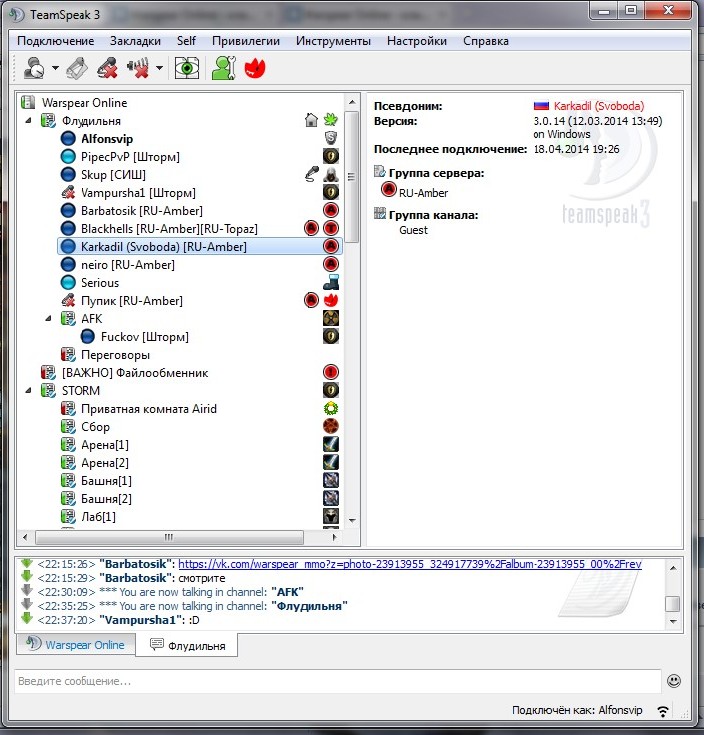
Task: Select user Blackhells [RU-Amber][RU-Topaz]
Action: click(169, 229)
